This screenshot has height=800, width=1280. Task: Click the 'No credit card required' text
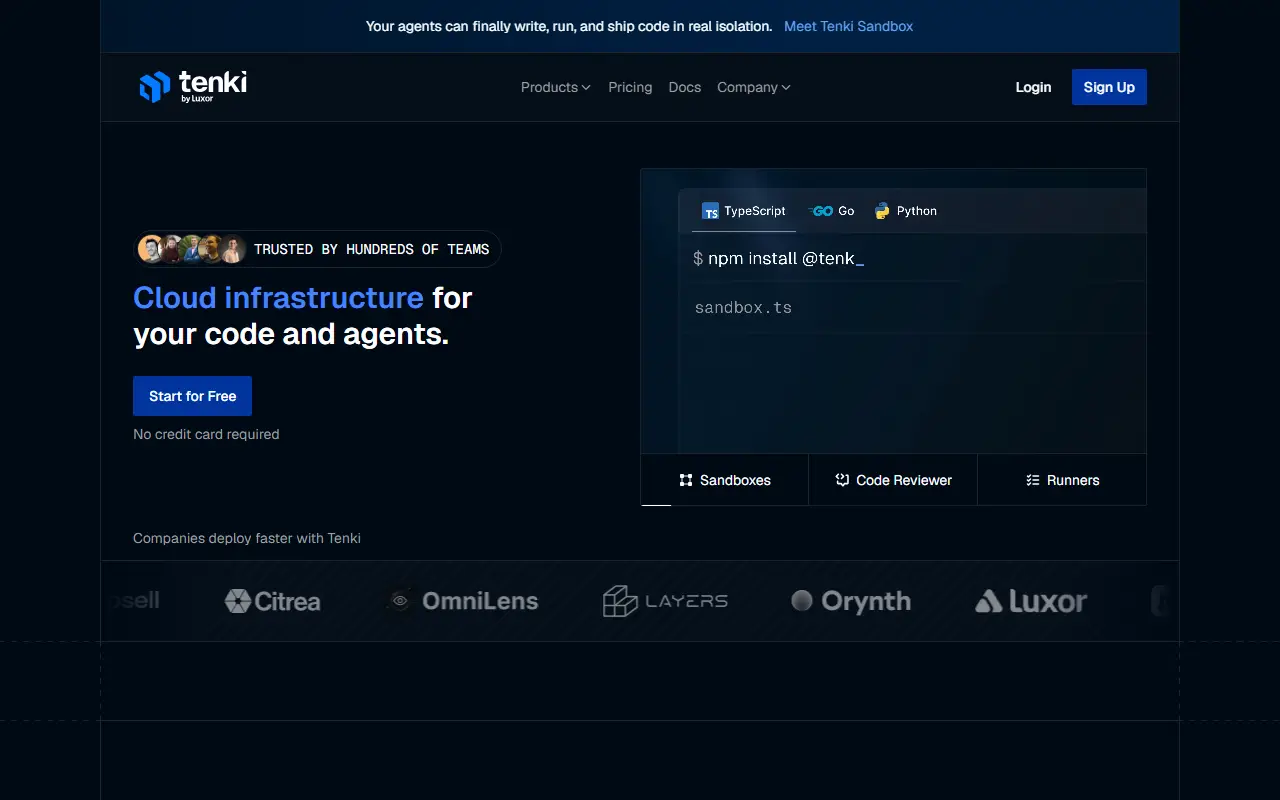point(206,434)
